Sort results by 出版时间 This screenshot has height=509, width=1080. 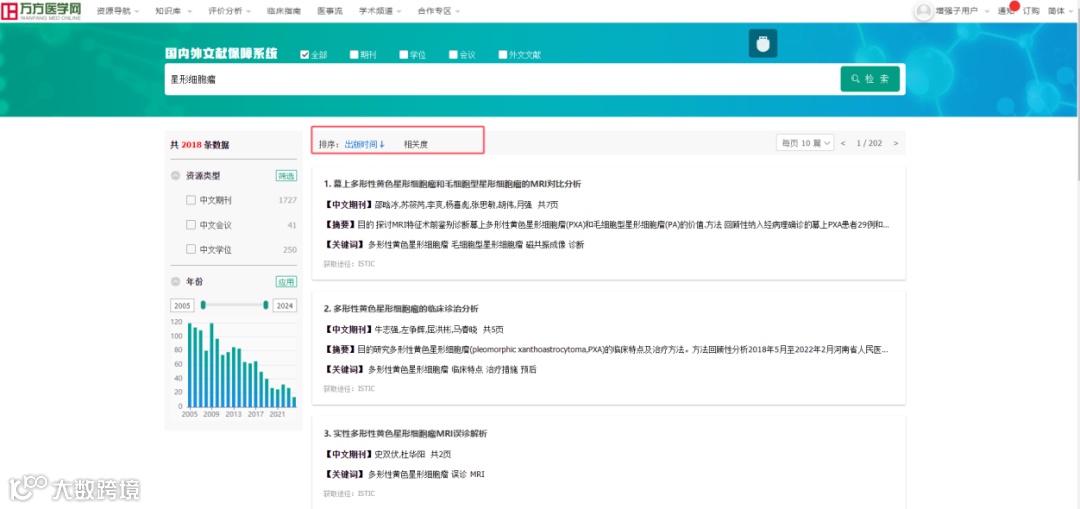click(x=364, y=145)
